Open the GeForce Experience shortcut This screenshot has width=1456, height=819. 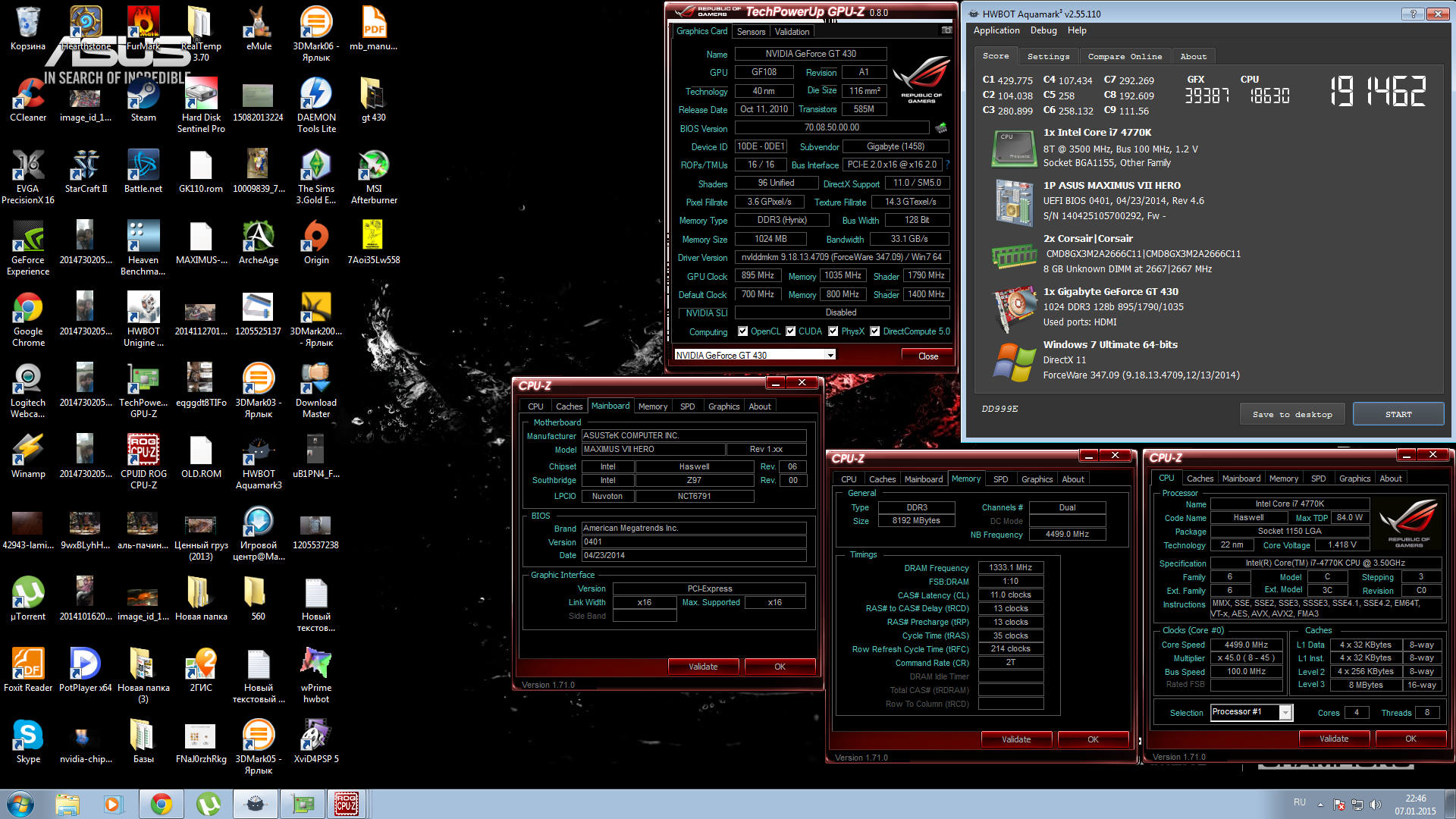pos(28,248)
